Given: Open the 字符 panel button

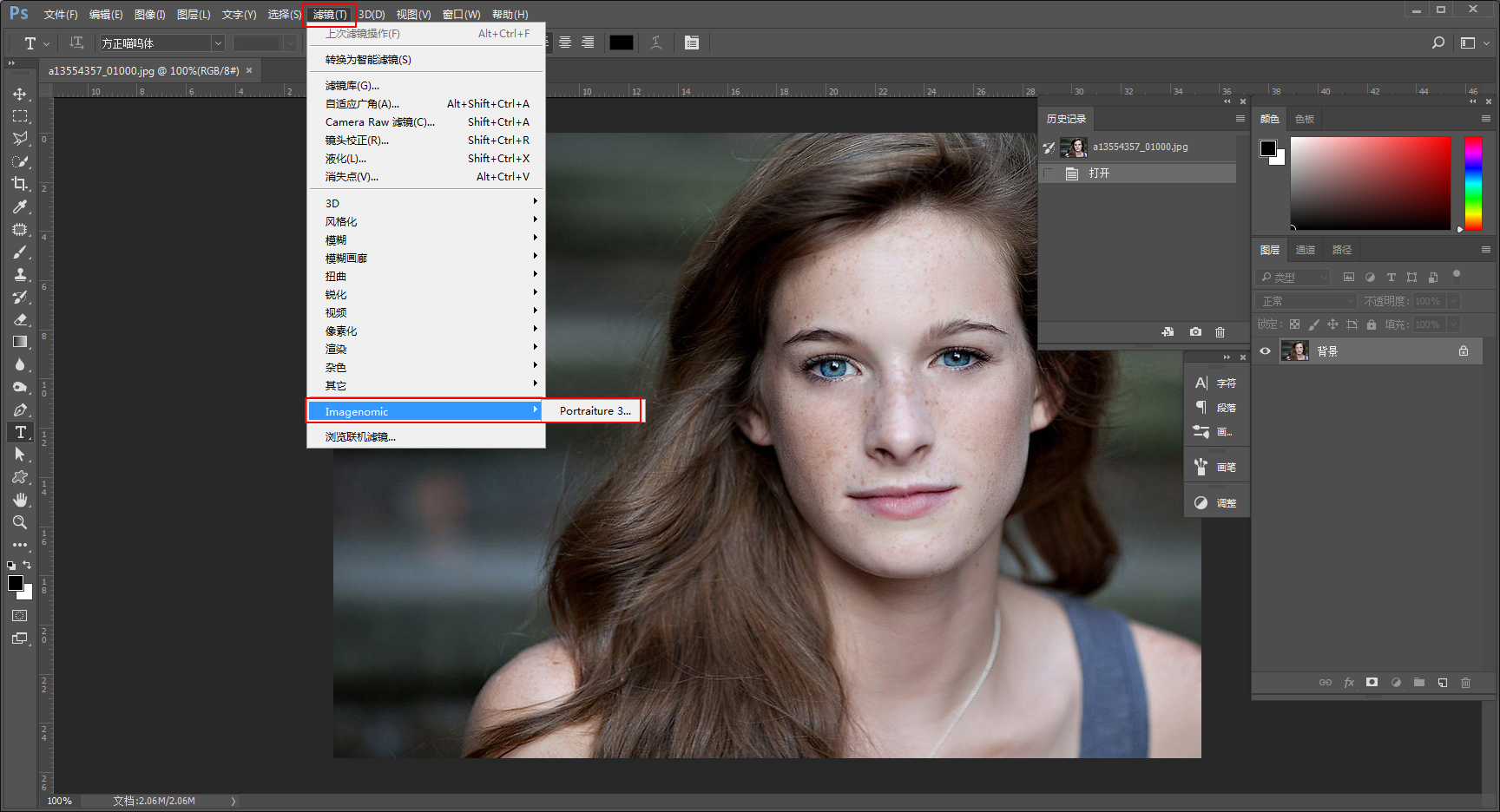Looking at the screenshot, I should [1216, 383].
